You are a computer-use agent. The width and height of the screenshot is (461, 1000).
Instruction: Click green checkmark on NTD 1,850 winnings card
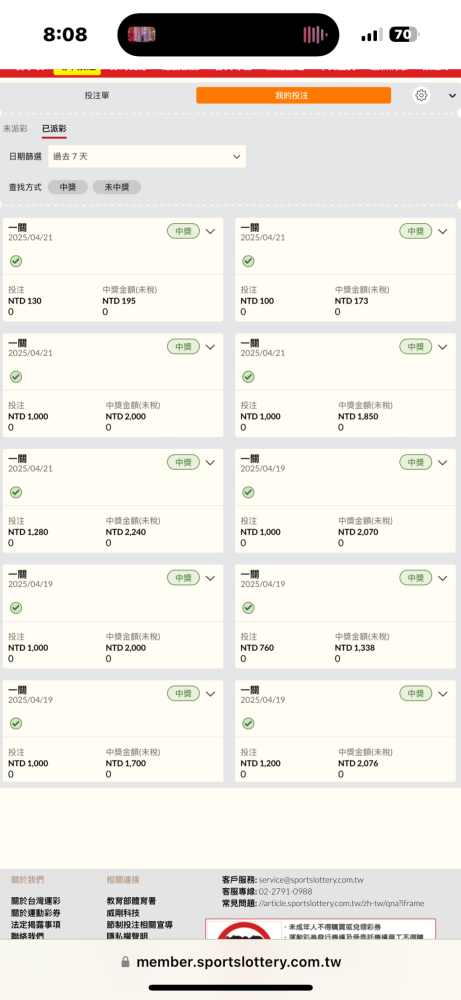pos(248,377)
